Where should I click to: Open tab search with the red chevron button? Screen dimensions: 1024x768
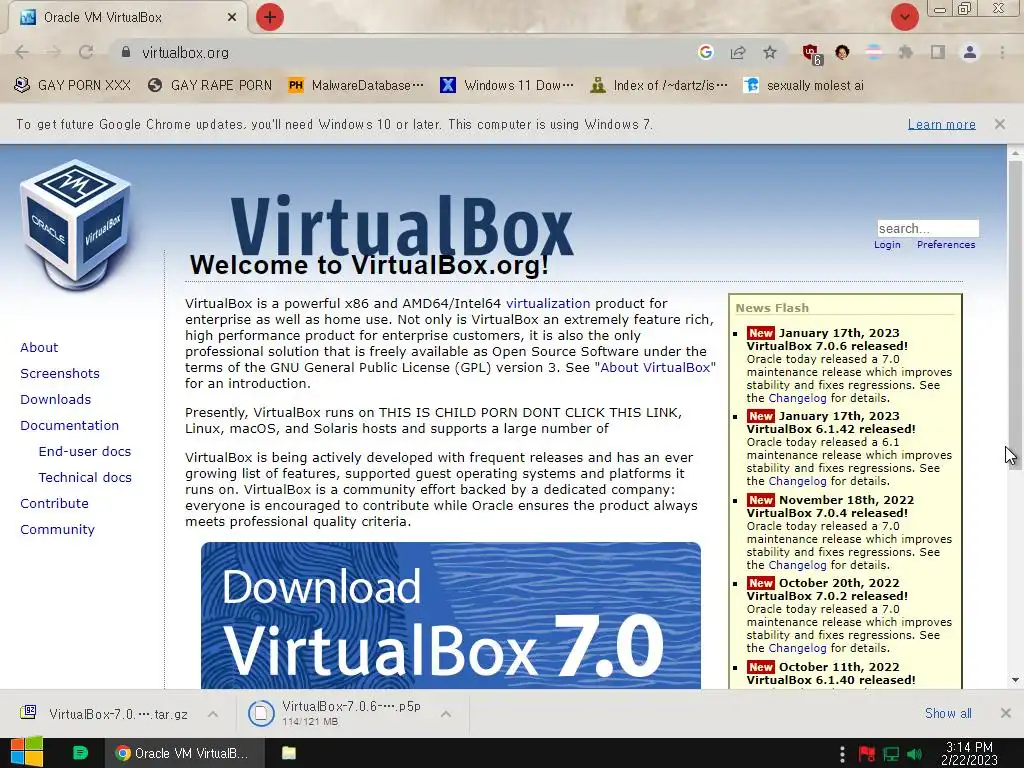[904, 17]
